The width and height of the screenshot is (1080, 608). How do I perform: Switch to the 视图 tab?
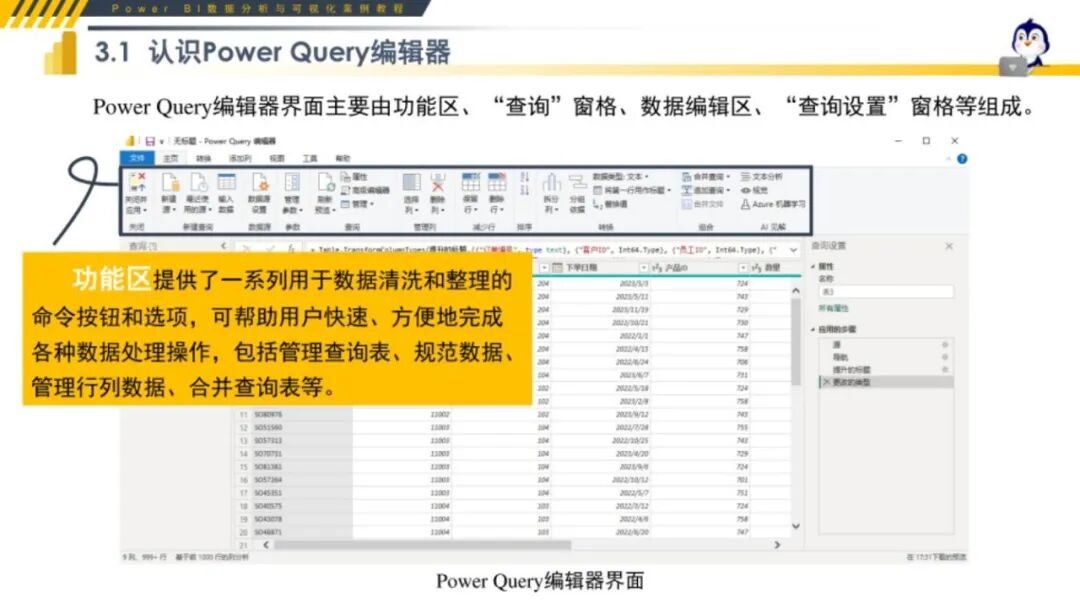[276, 158]
